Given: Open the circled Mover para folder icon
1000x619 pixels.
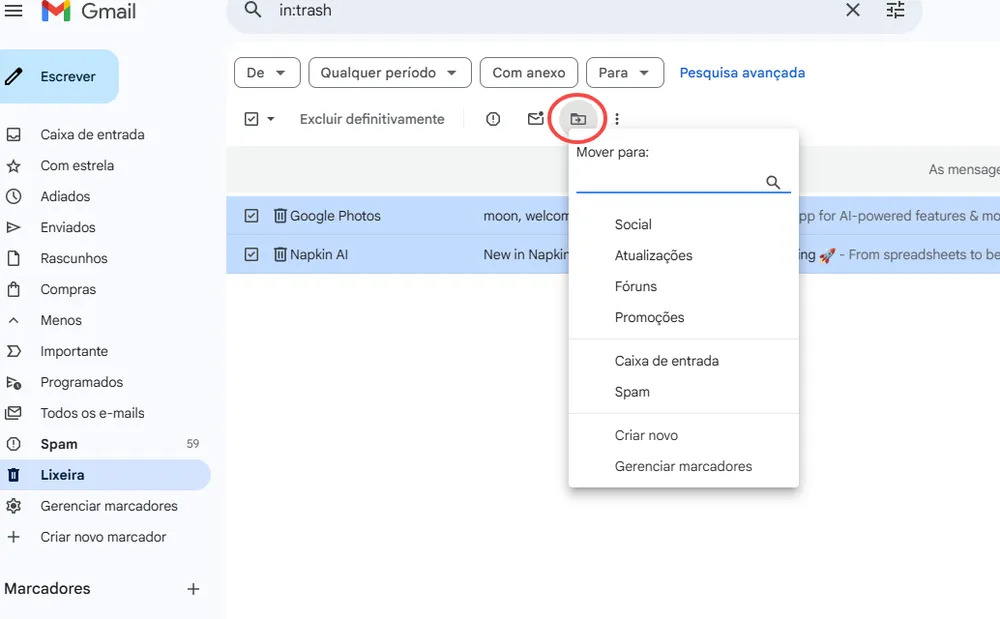Looking at the screenshot, I should (578, 118).
